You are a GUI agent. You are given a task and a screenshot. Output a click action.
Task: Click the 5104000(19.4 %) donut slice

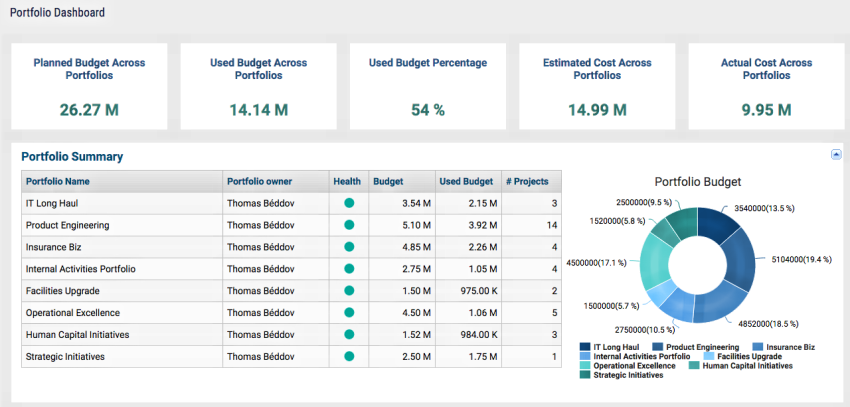(x=739, y=260)
